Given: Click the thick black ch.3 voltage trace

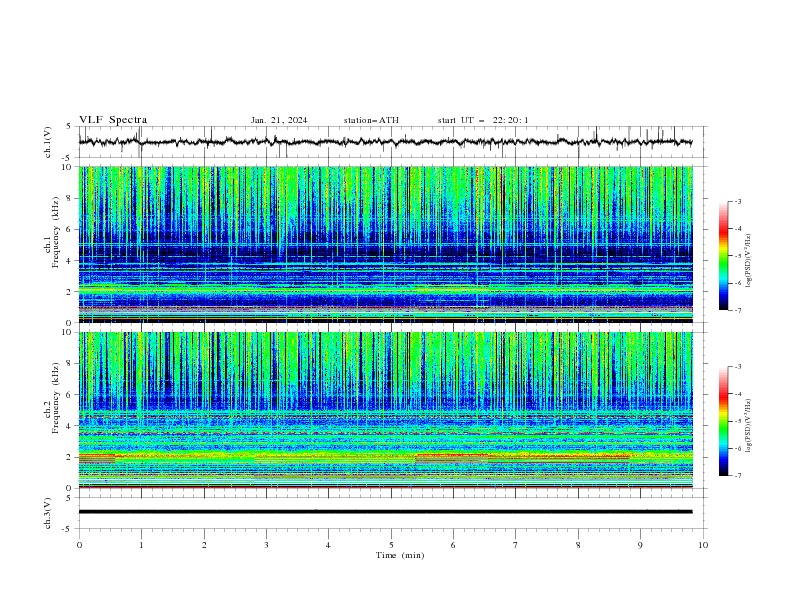Looking at the screenshot, I should [385, 512].
